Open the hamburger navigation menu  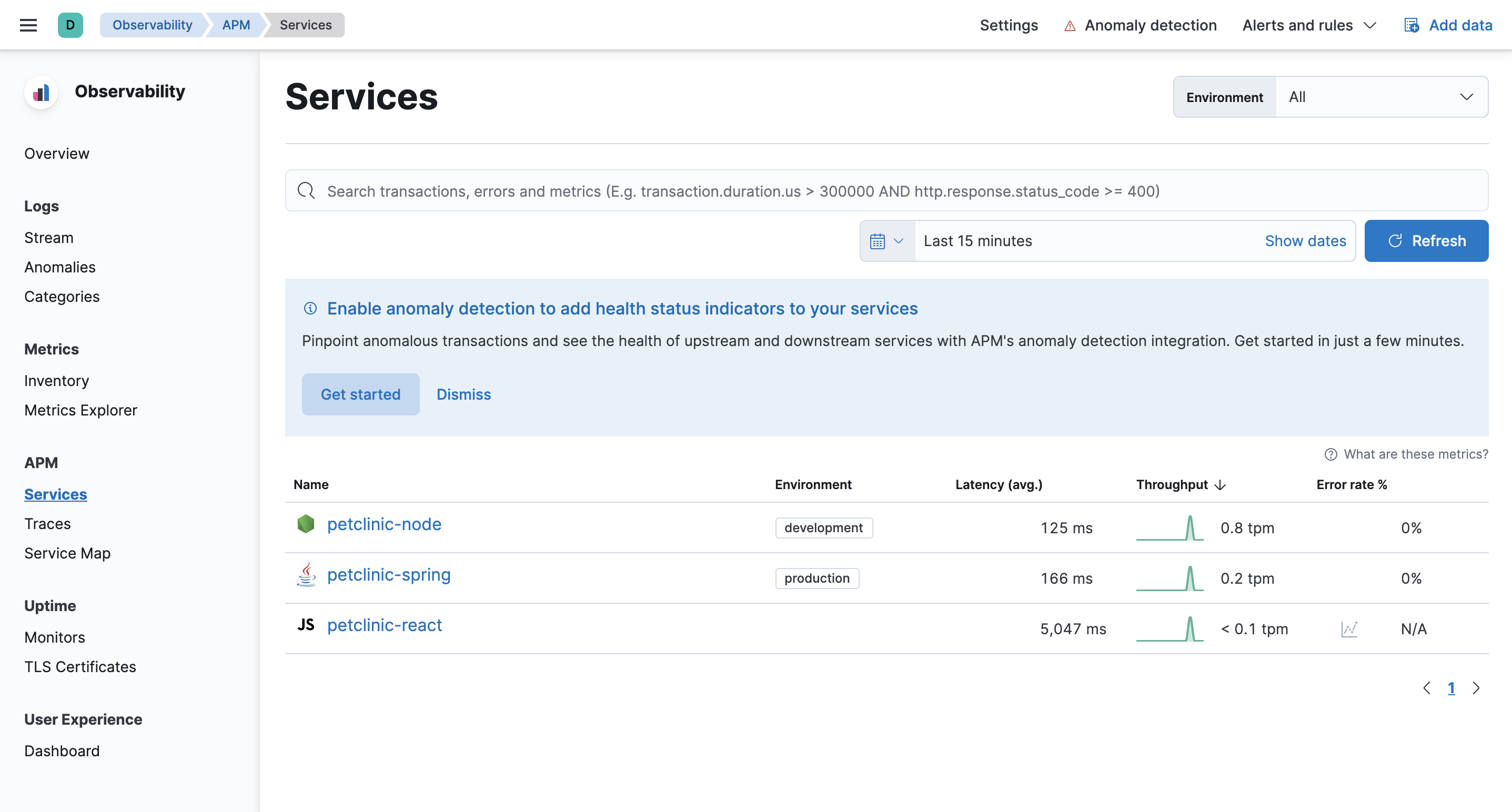pyautogui.click(x=28, y=25)
